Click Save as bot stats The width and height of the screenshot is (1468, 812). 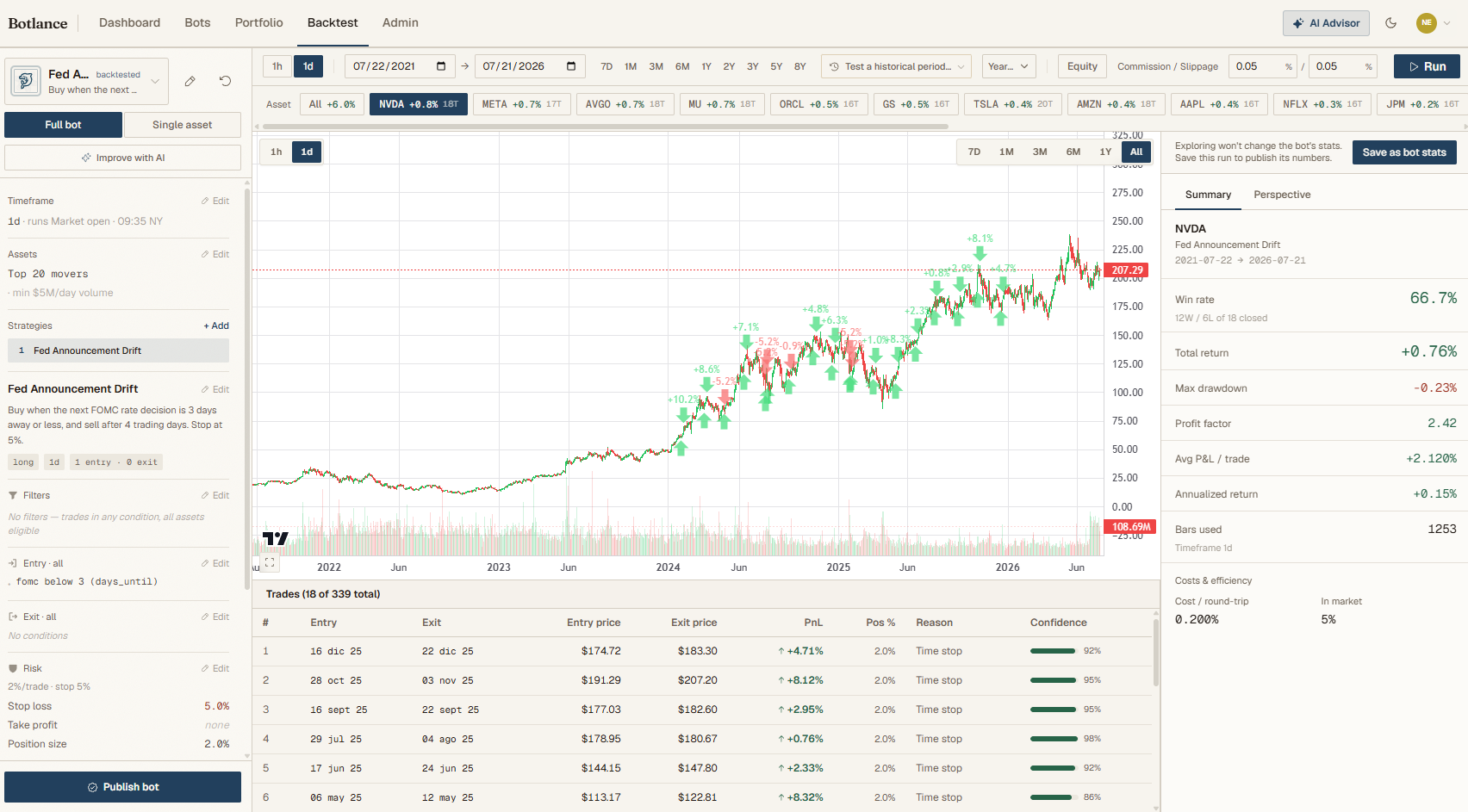1404,152
